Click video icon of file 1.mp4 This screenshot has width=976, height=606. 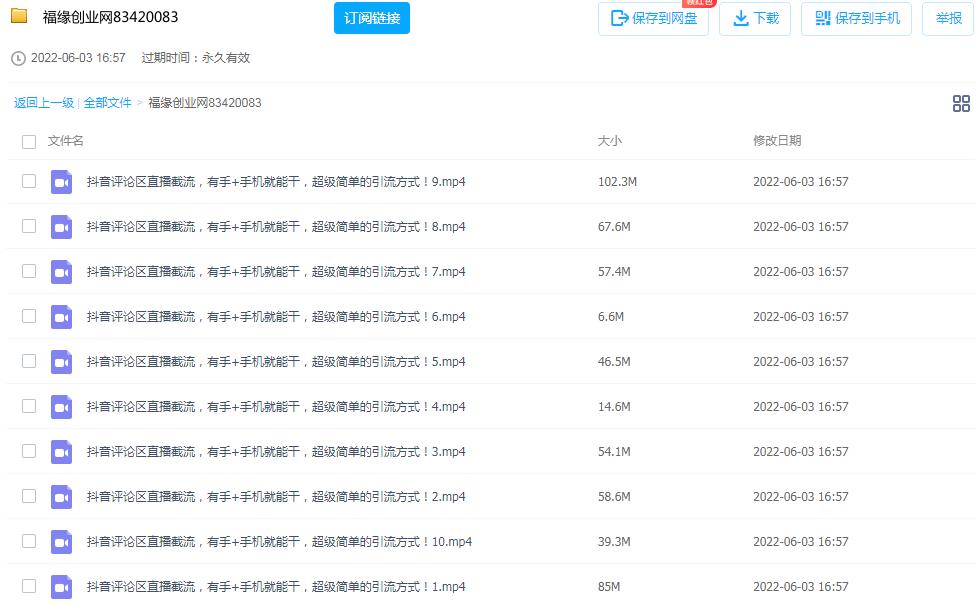point(61,587)
